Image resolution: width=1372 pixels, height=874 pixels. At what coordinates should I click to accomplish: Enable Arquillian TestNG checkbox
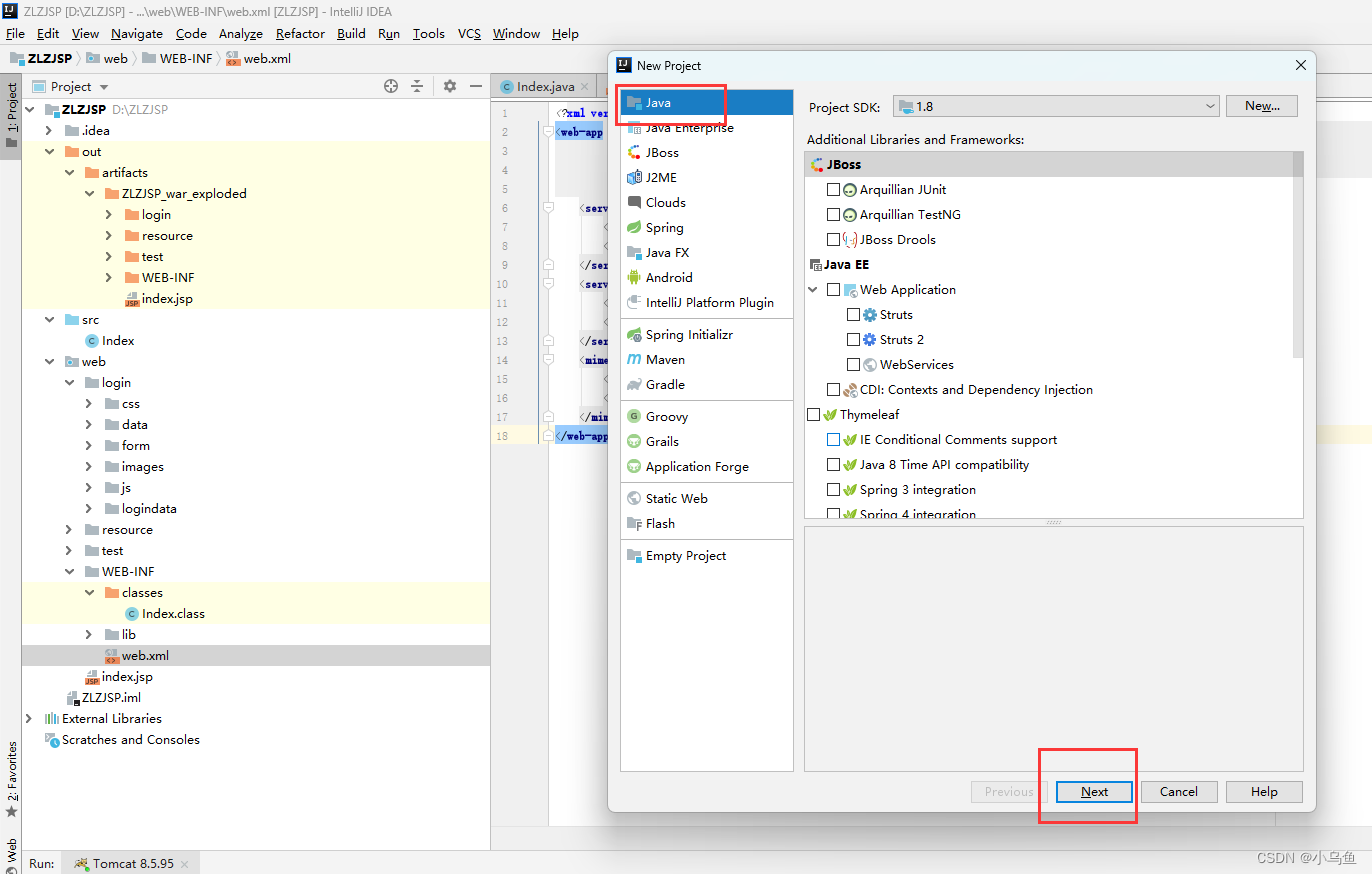(x=833, y=215)
